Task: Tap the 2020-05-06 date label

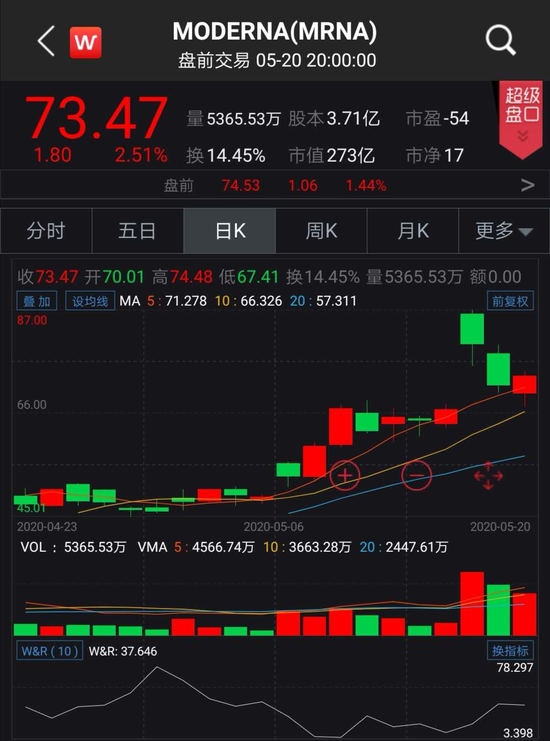Action: coord(274,526)
